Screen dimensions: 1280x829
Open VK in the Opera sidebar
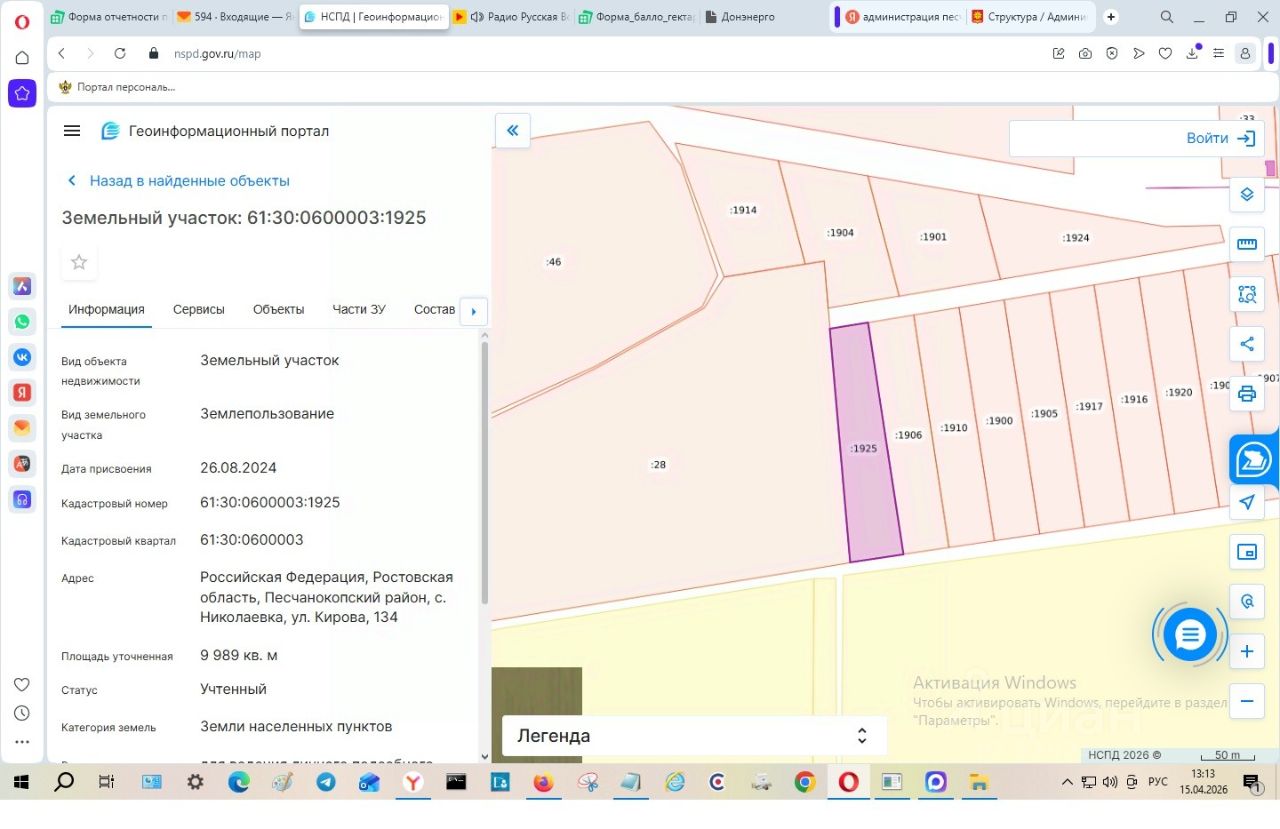point(22,357)
